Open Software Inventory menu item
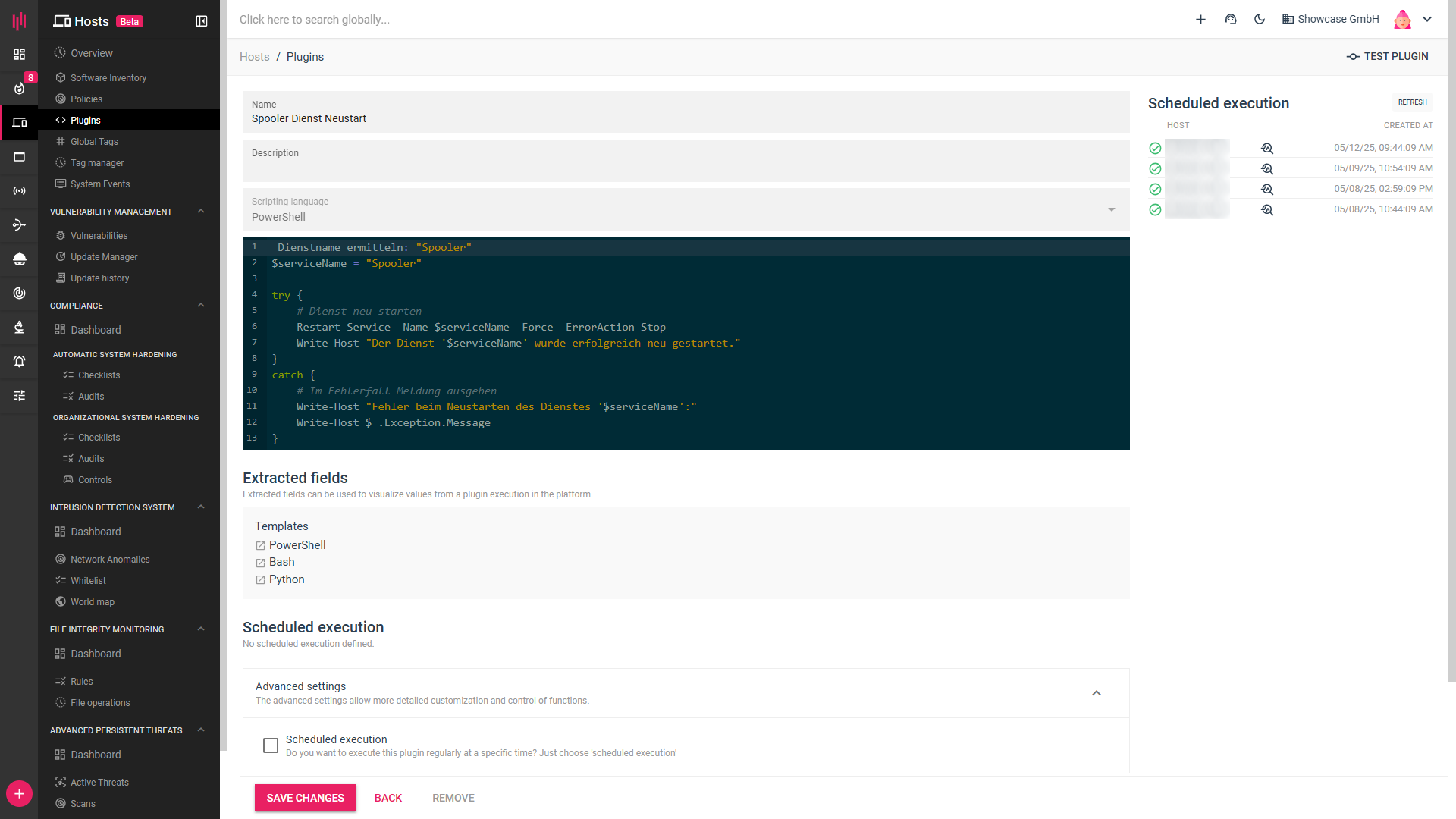This screenshot has width=1456, height=819. click(x=108, y=78)
